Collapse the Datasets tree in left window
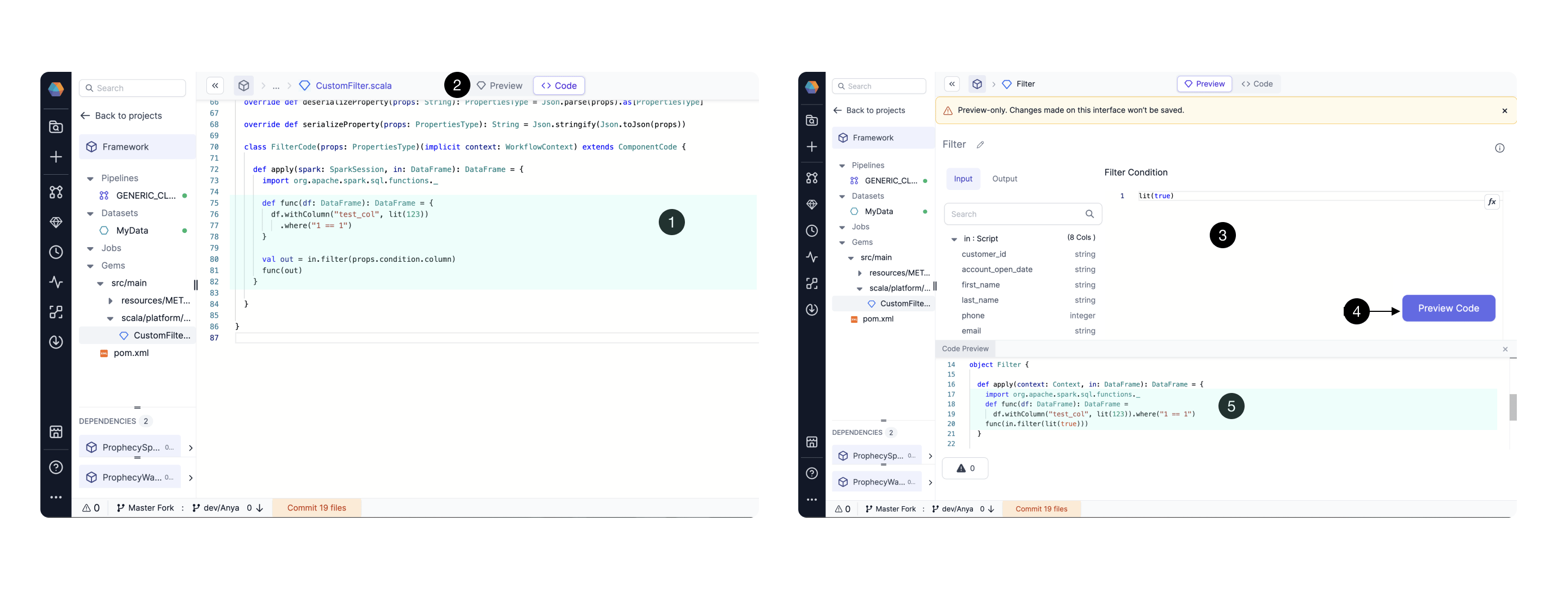Viewport: 1568px width, 590px height. pyautogui.click(x=90, y=213)
